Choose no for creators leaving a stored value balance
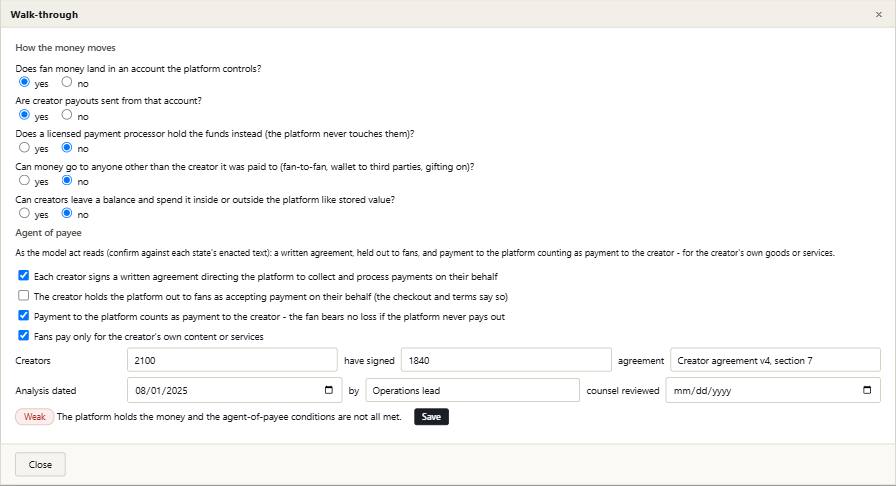Image resolution: width=896 pixels, height=486 pixels. [x=67, y=213]
